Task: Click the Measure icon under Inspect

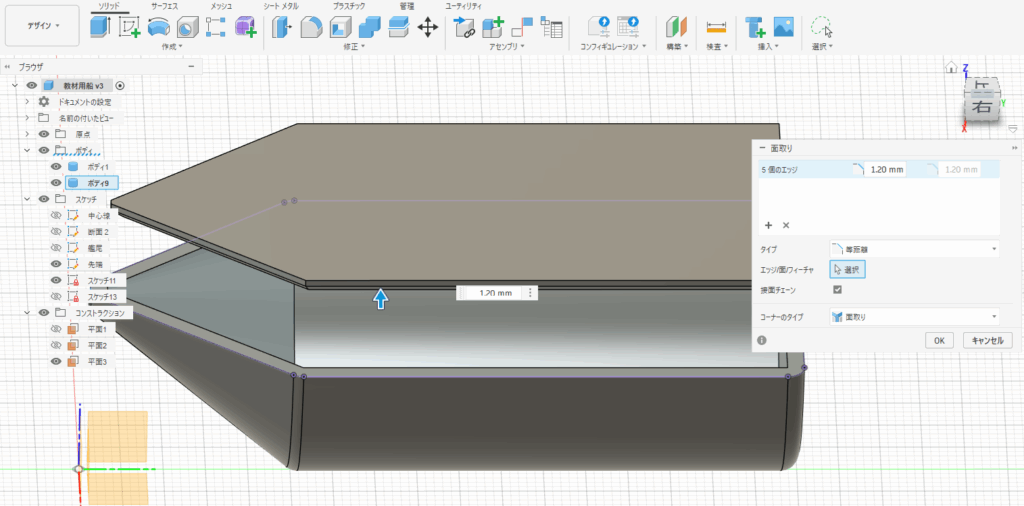Action: pyautogui.click(x=715, y=27)
